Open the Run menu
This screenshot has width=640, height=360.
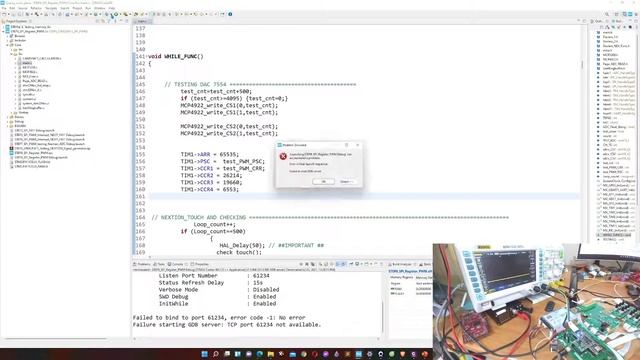coord(88,8)
